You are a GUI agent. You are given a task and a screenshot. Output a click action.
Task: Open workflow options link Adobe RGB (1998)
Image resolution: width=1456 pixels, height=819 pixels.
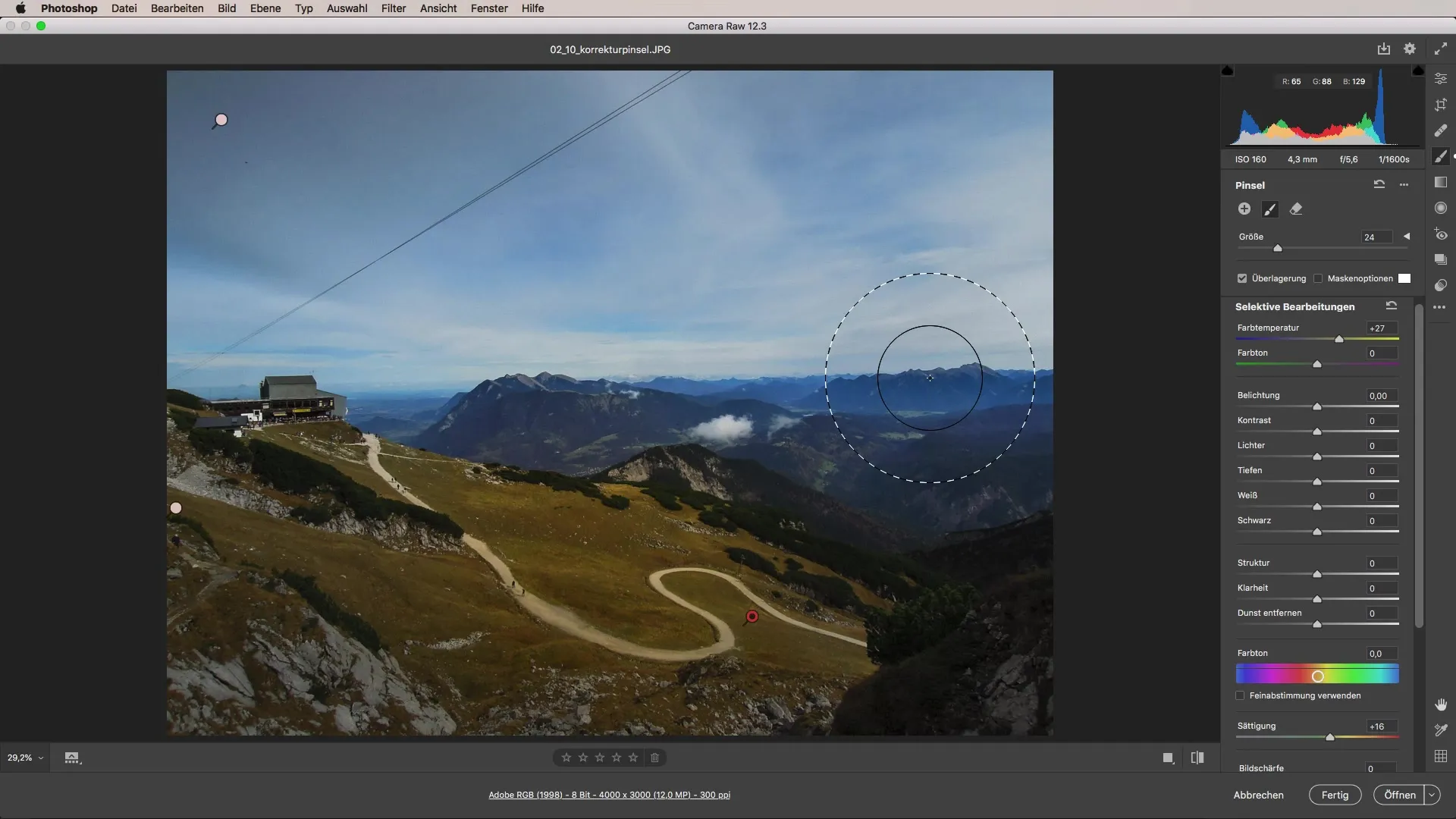(x=610, y=795)
